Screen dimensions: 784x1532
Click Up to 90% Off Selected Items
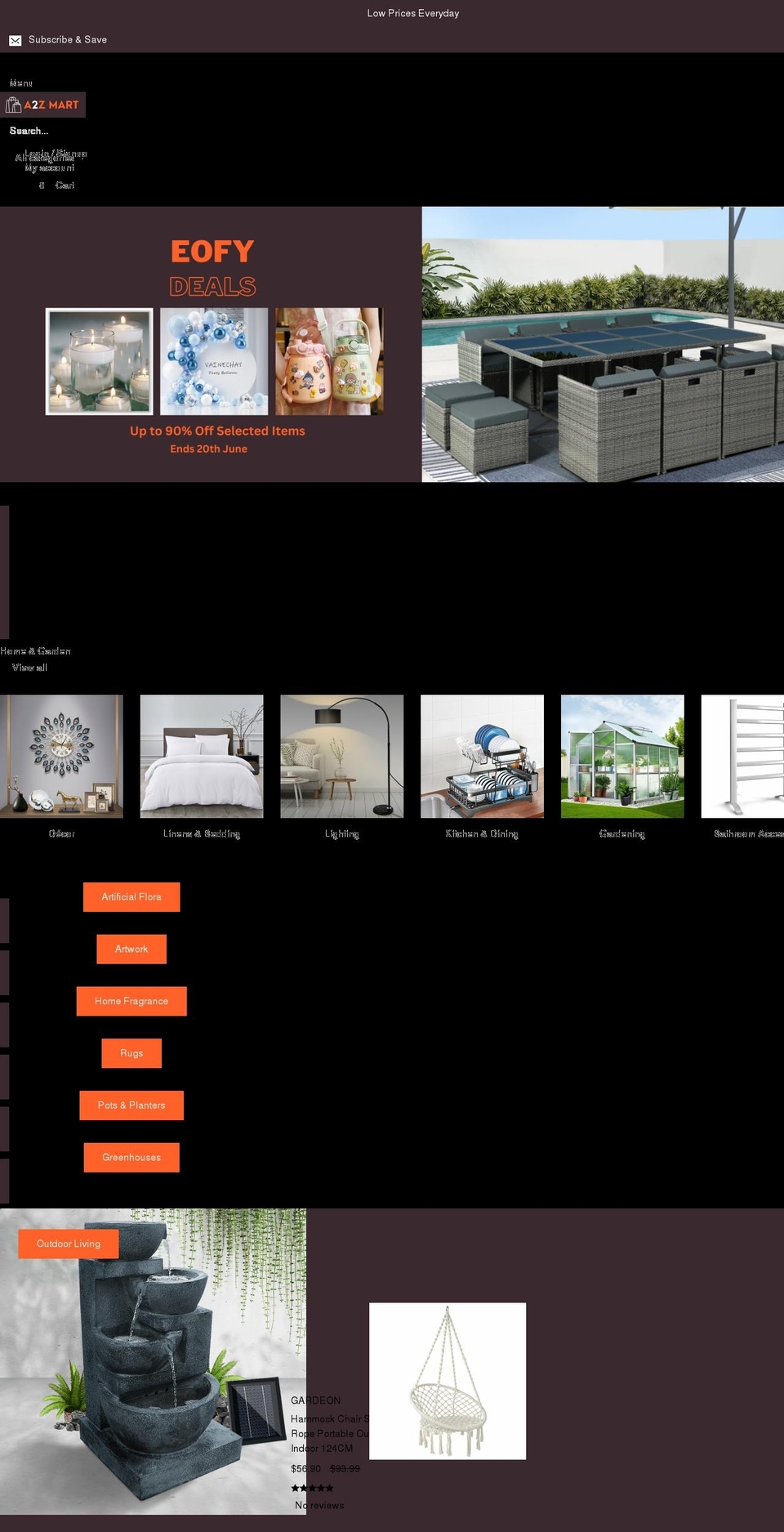coord(217,431)
